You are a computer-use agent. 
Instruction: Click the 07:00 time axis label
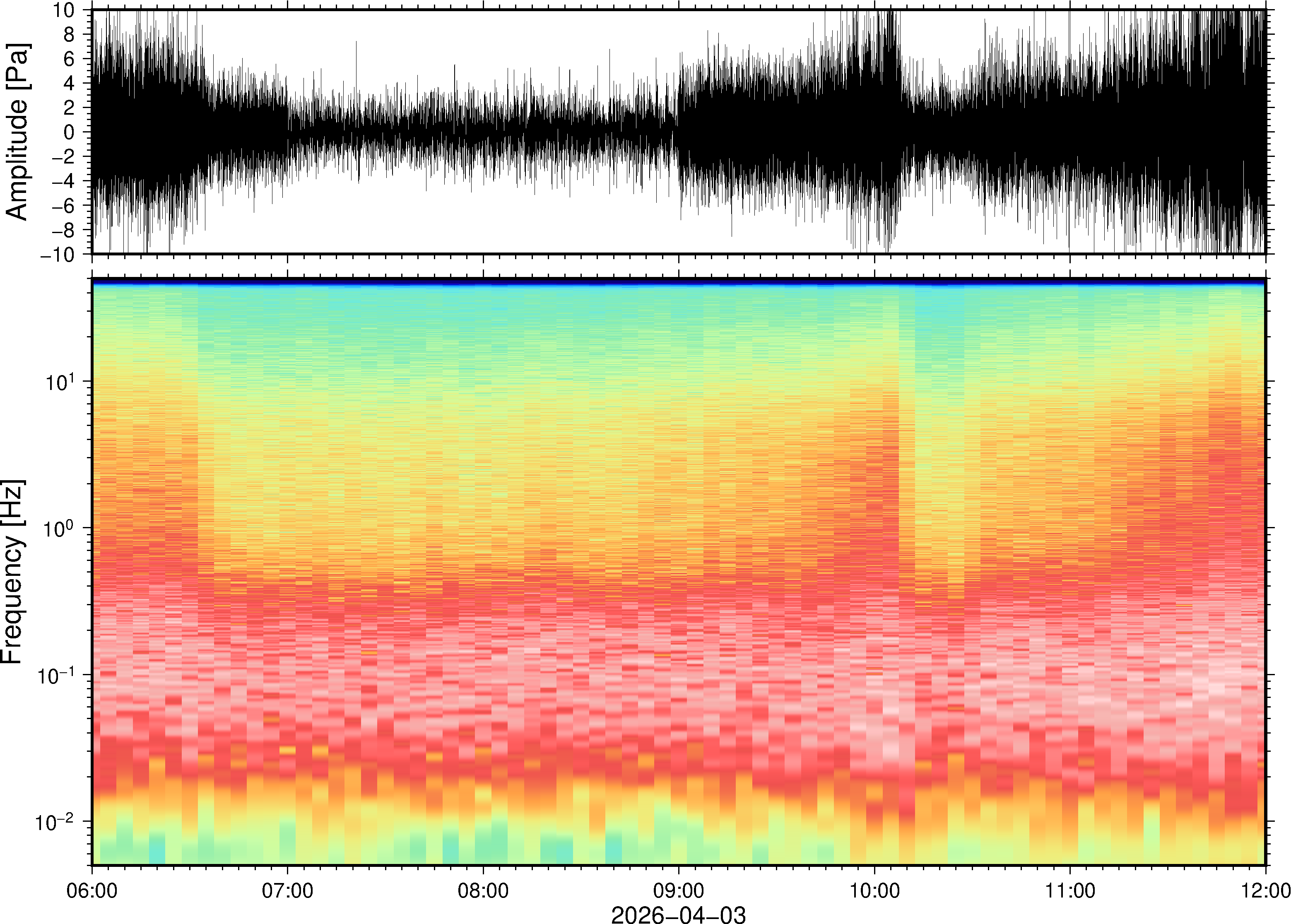pyautogui.click(x=287, y=890)
